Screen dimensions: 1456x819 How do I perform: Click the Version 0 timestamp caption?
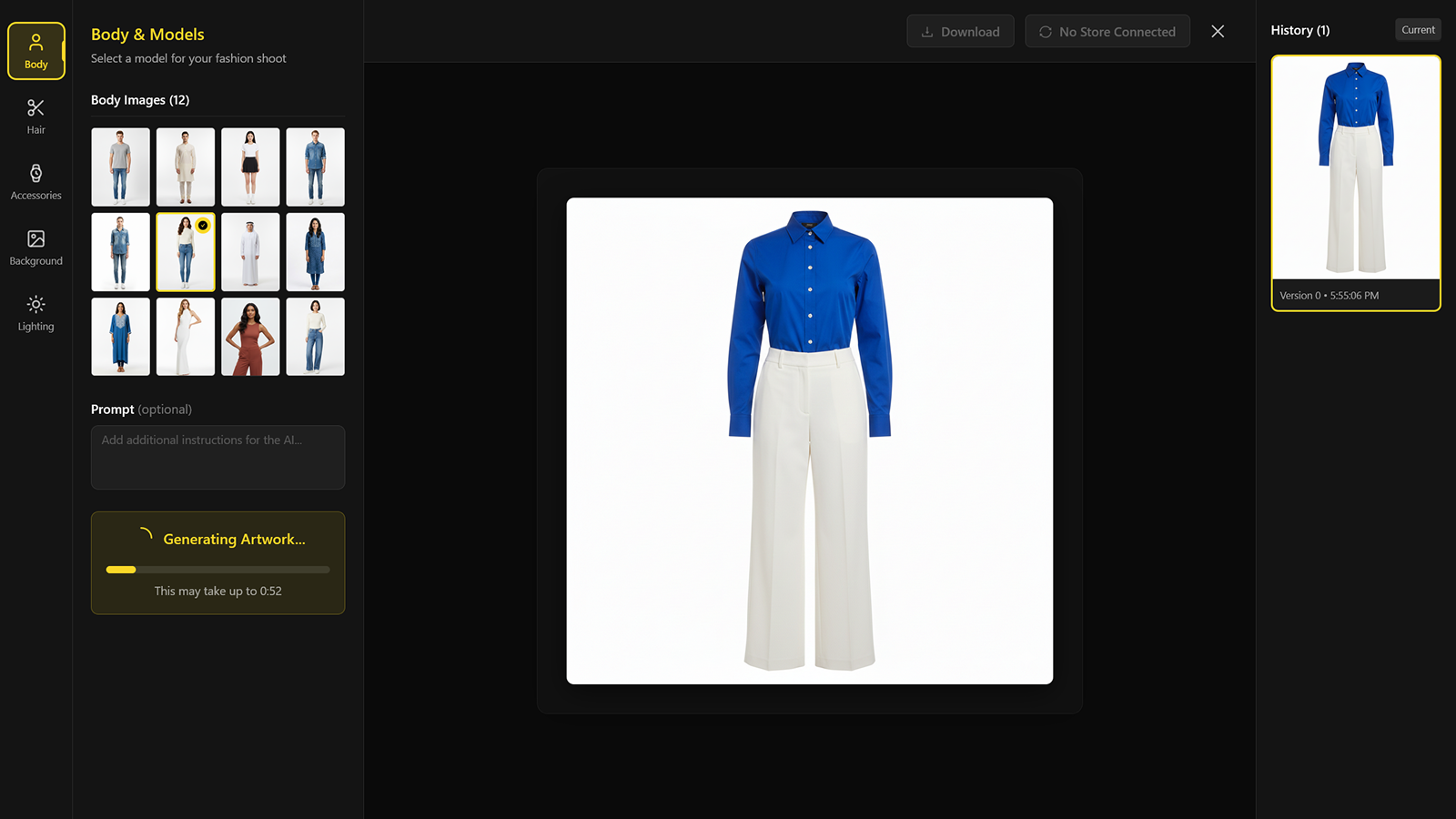coord(1329,296)
